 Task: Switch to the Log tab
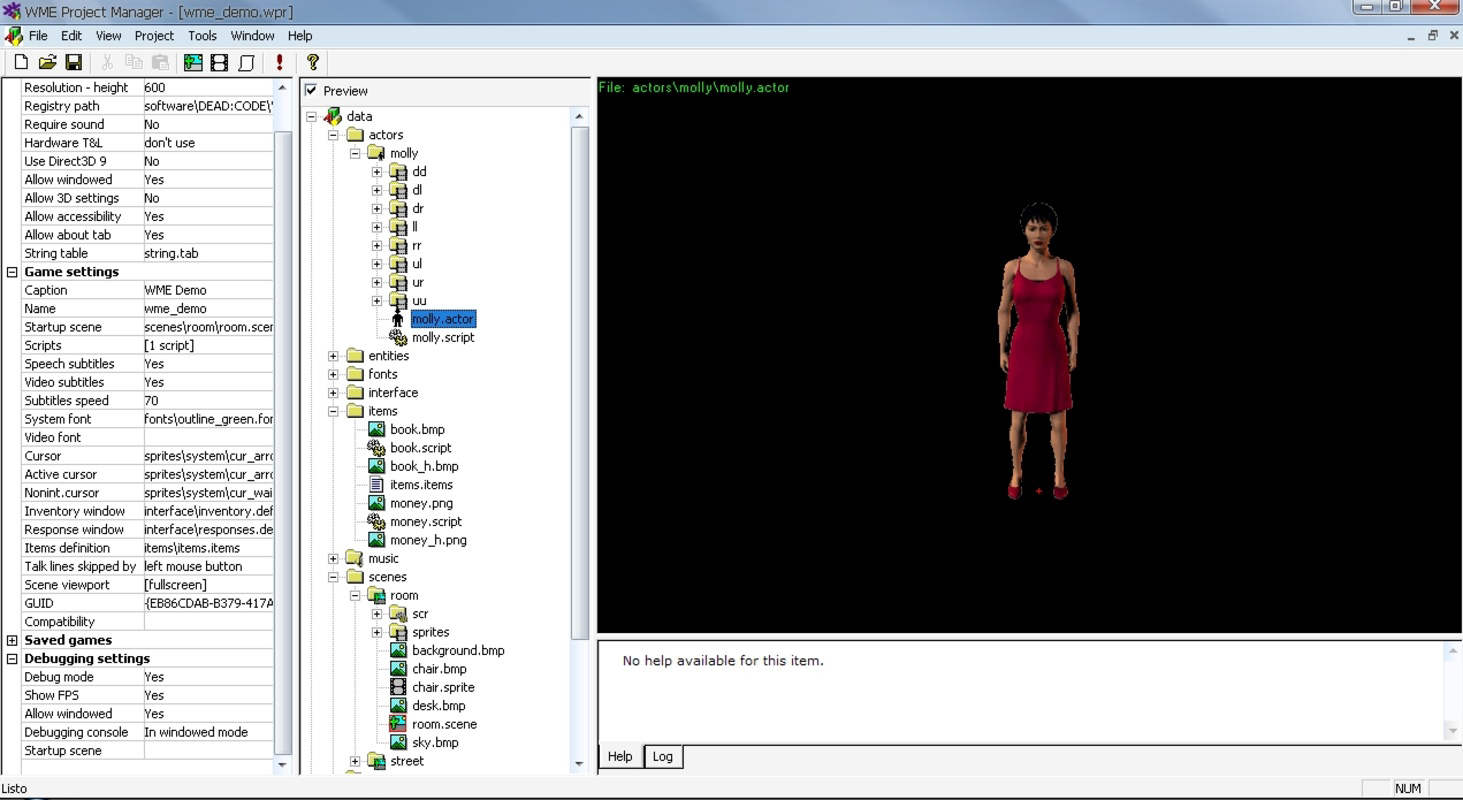[662, 757]
